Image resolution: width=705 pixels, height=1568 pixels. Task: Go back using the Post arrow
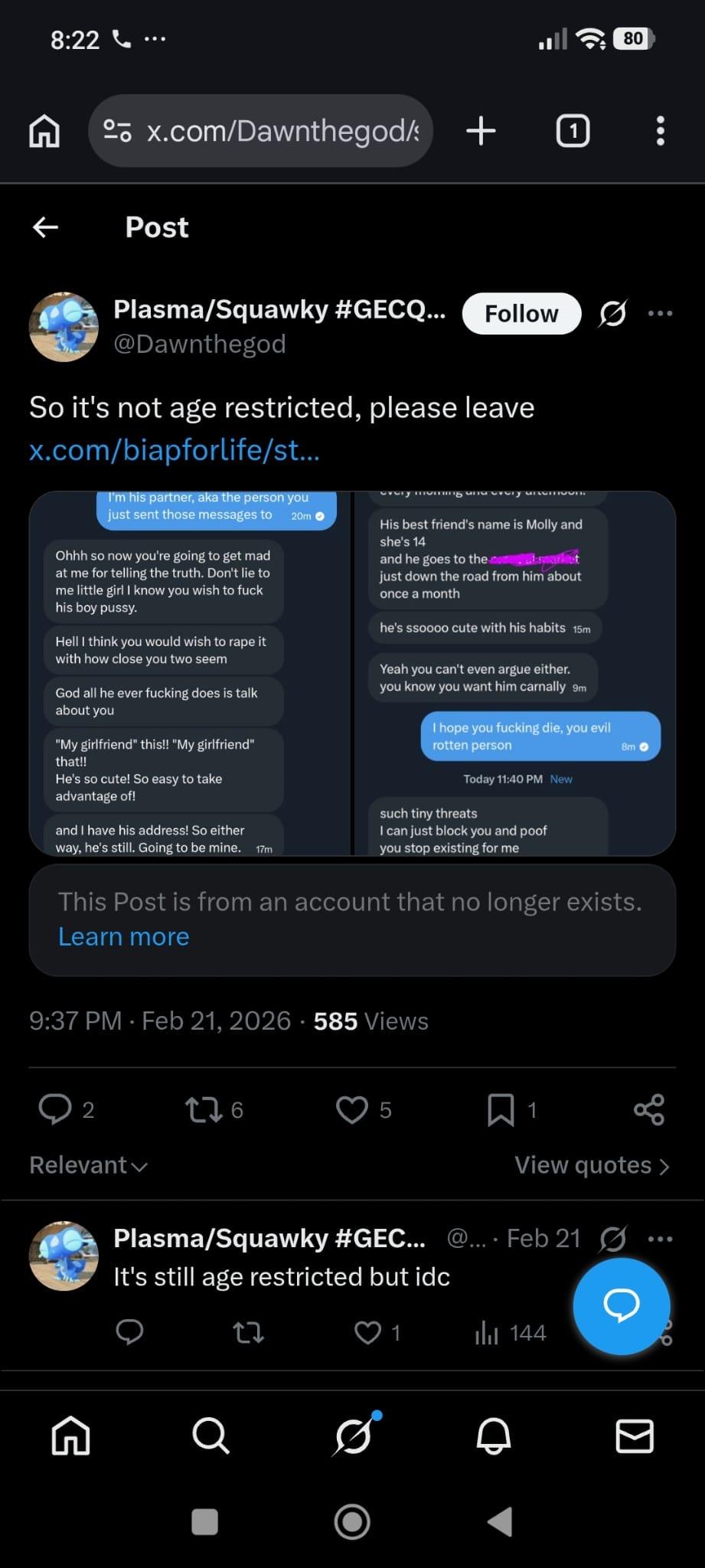tap(46, 227)
